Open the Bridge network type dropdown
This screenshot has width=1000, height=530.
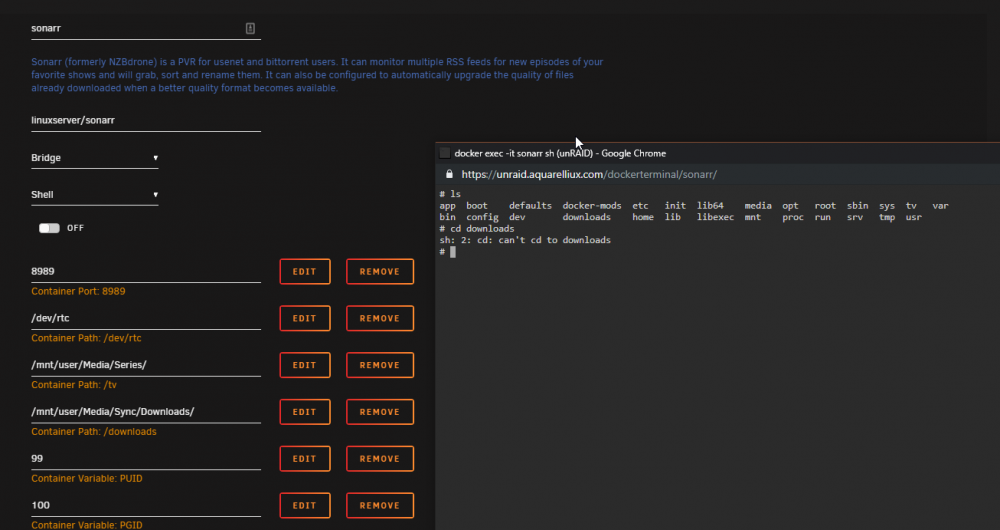coord(94,158)
